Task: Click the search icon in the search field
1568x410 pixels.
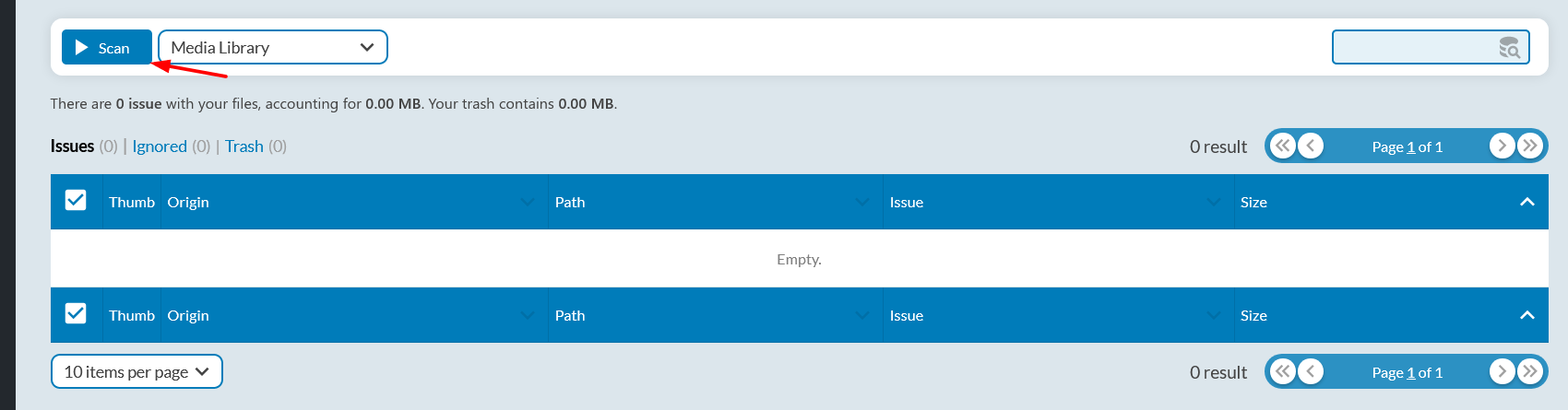Action: [1509, 48]
